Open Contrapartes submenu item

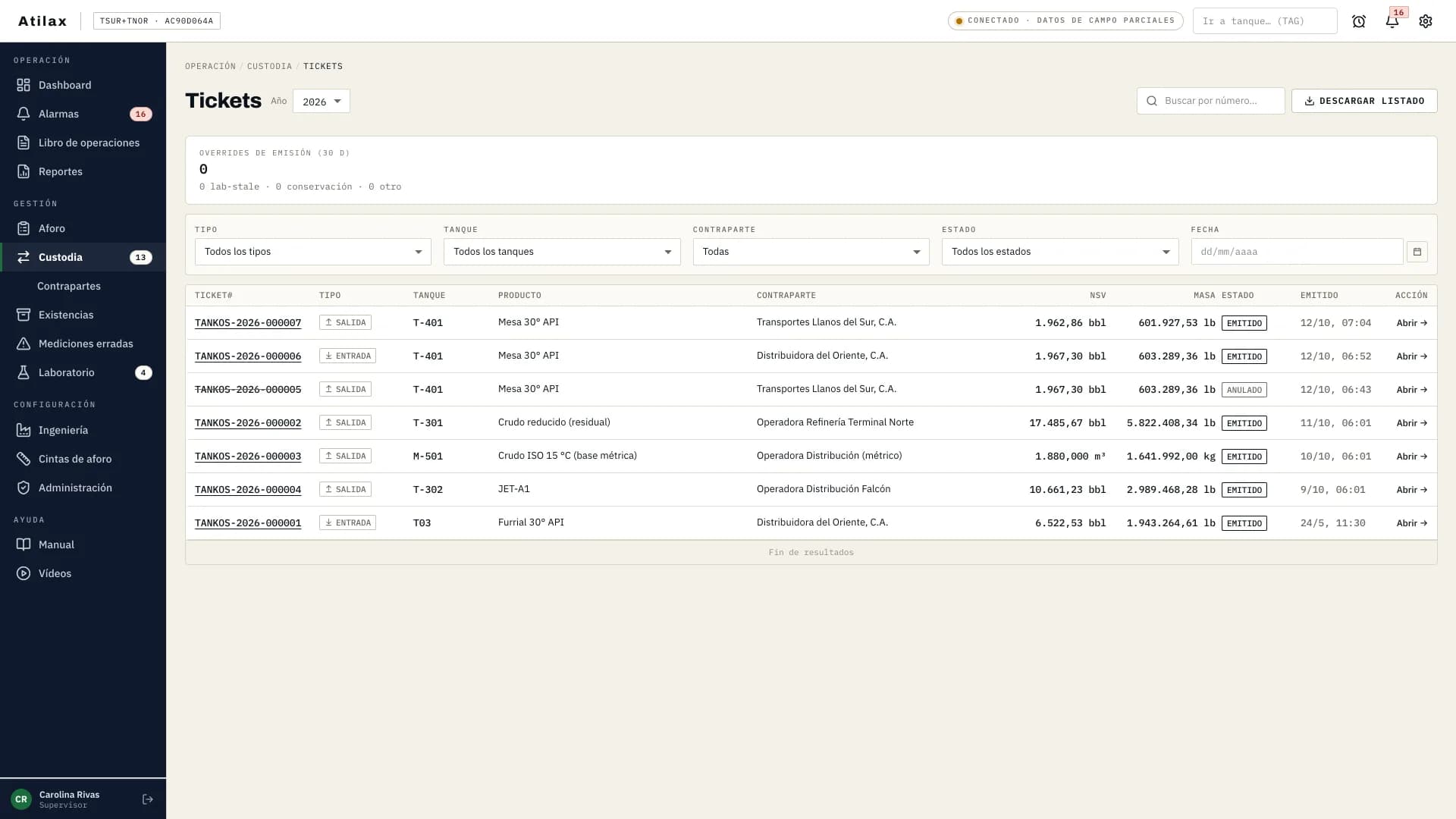click(69, 286)
